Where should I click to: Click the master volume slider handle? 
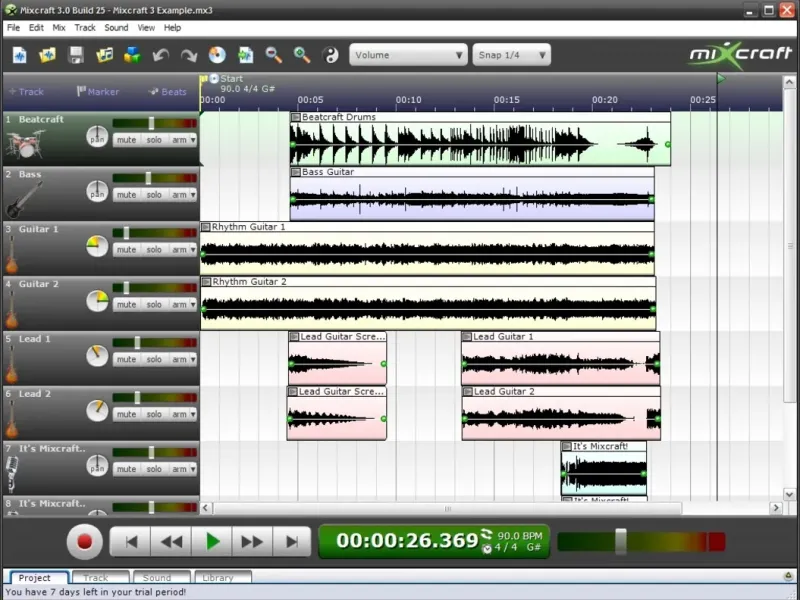point(620,541)
